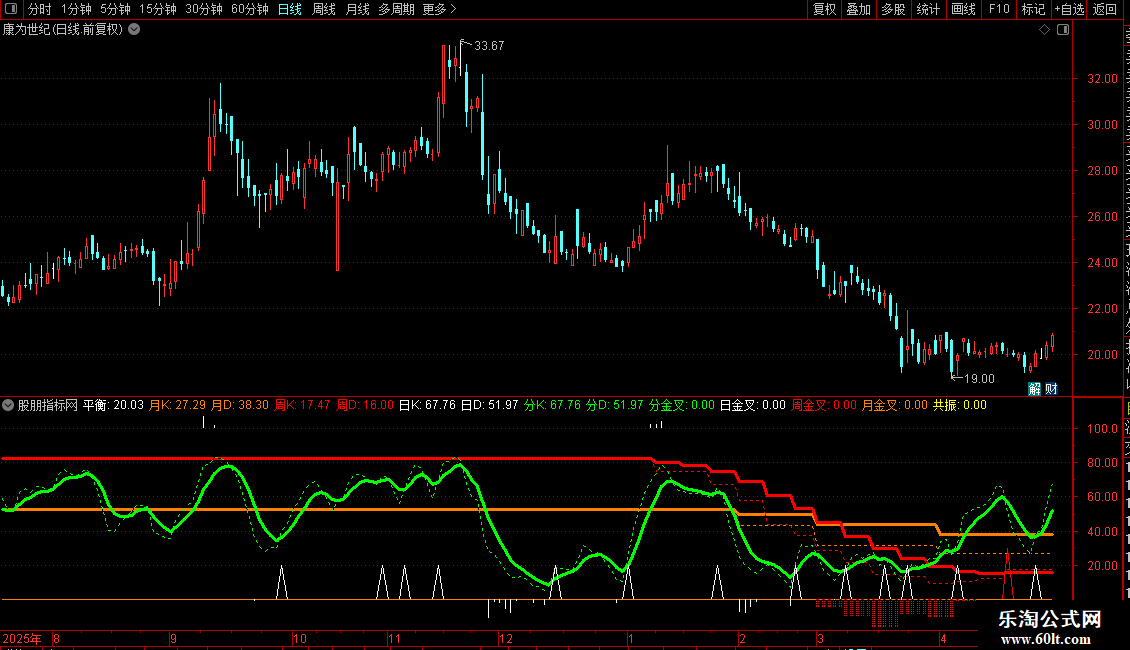Screen dimensions: 1130x650
Task: Open the indicator dropdown beside 股朋指标网
Action: (x=8, y=405)
